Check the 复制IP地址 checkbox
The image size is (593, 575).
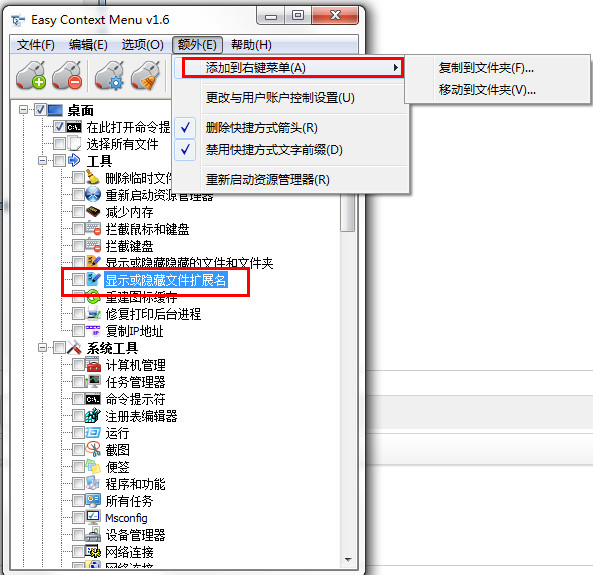point(78,330)
